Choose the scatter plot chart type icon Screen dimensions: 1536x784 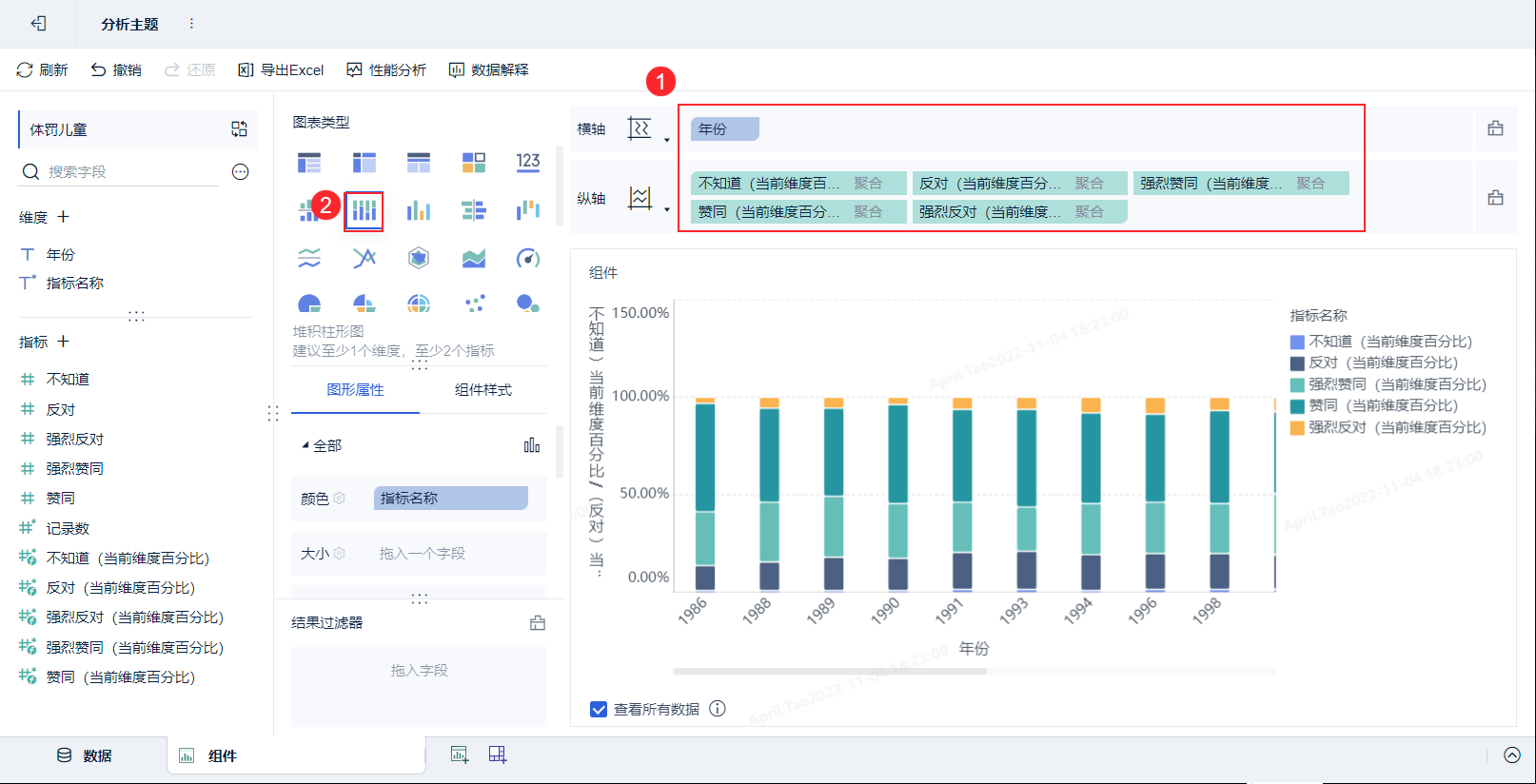[474, 304]
